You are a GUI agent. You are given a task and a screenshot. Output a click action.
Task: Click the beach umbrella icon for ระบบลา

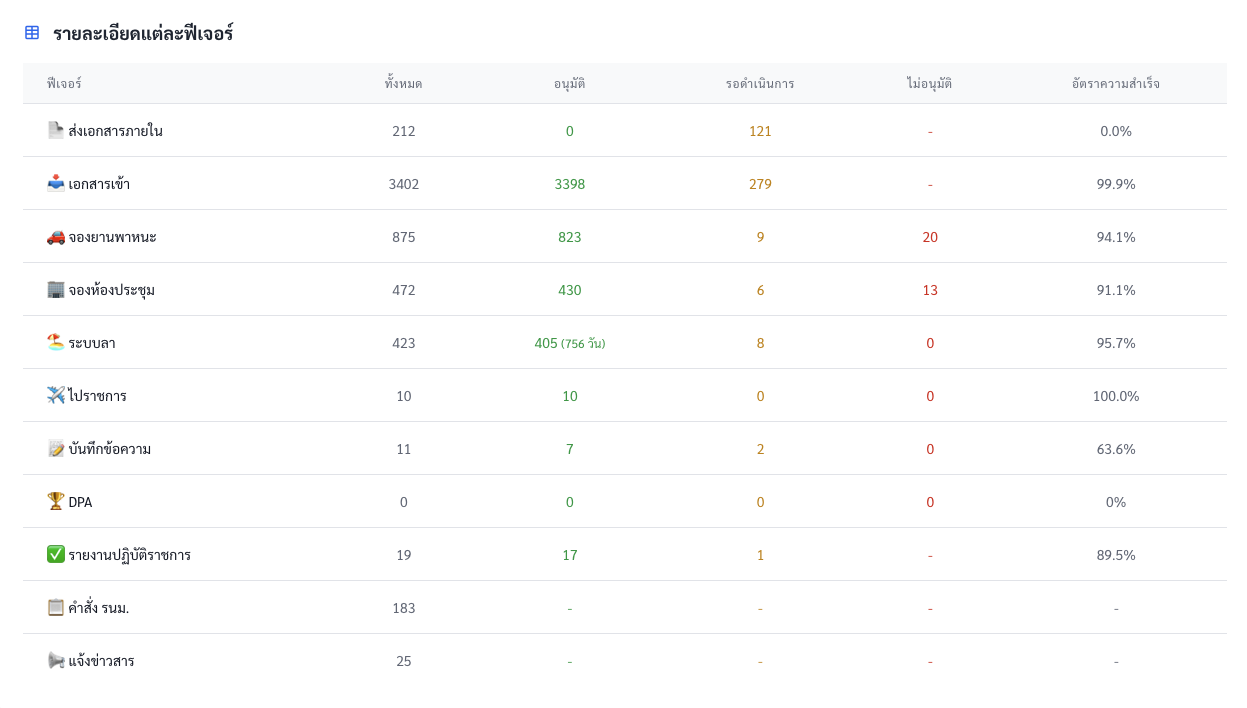click(x=56, y=342)
